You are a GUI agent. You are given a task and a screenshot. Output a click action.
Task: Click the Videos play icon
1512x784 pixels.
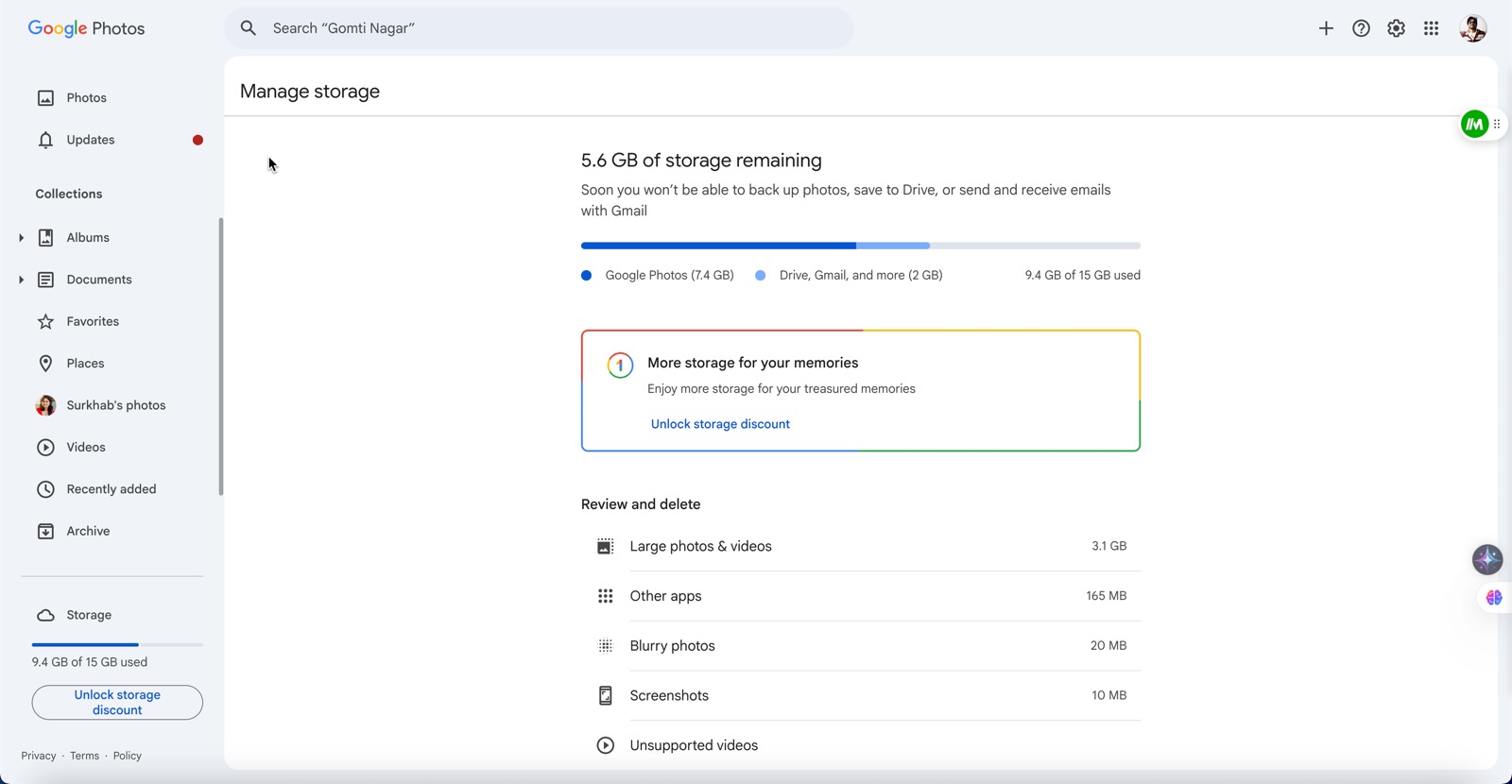pos(45,448)
